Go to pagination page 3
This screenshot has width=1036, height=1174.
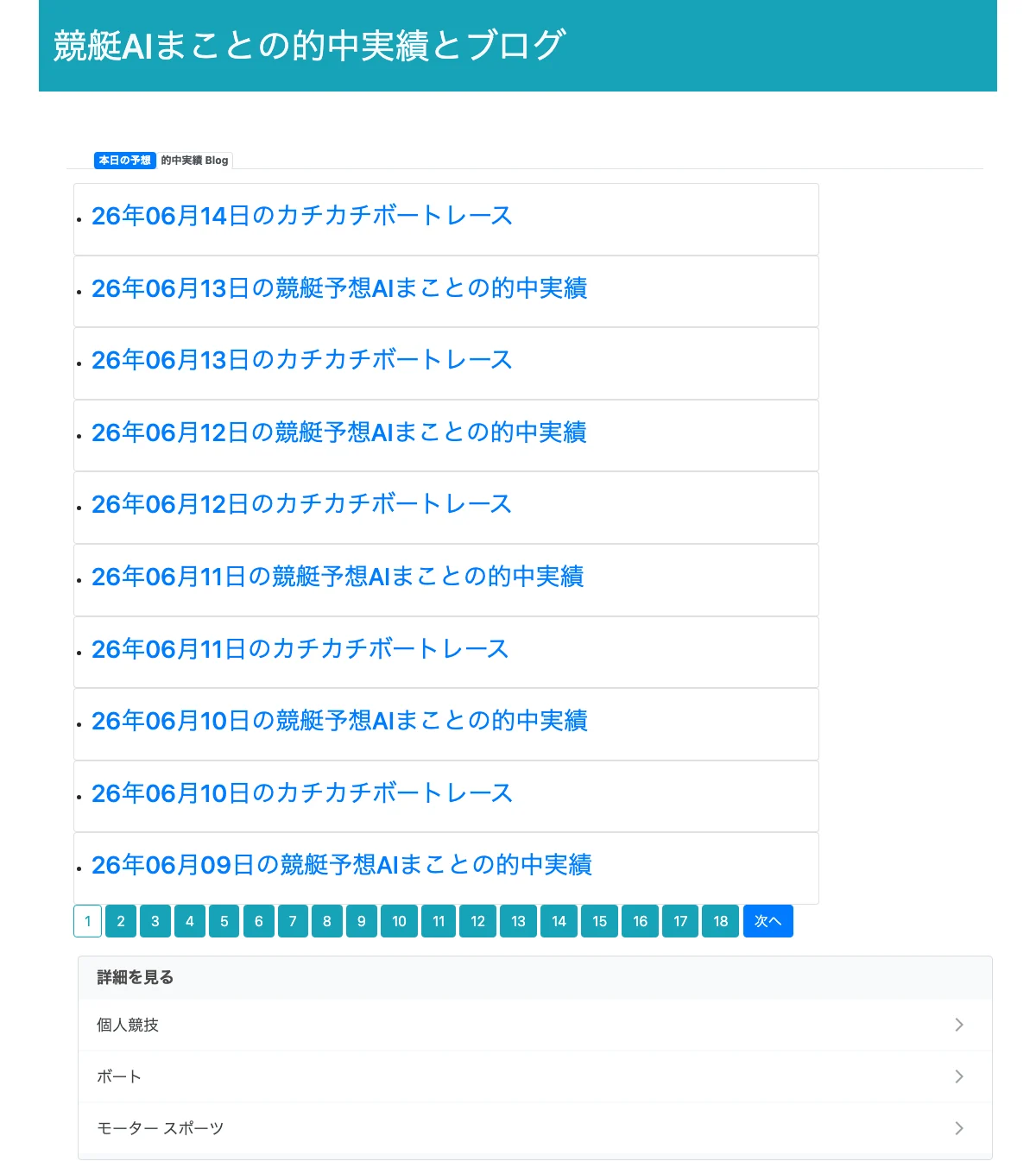155,921
